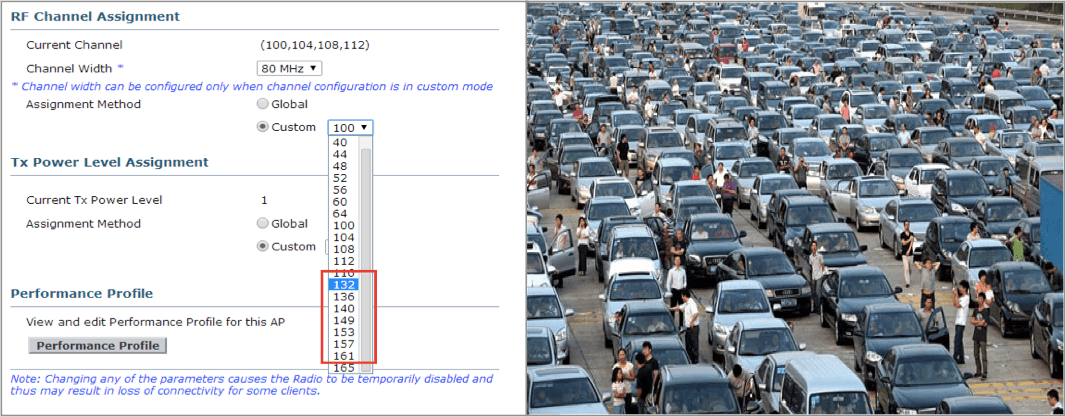Choose channel 64 in the list

(x=344, y=214)
